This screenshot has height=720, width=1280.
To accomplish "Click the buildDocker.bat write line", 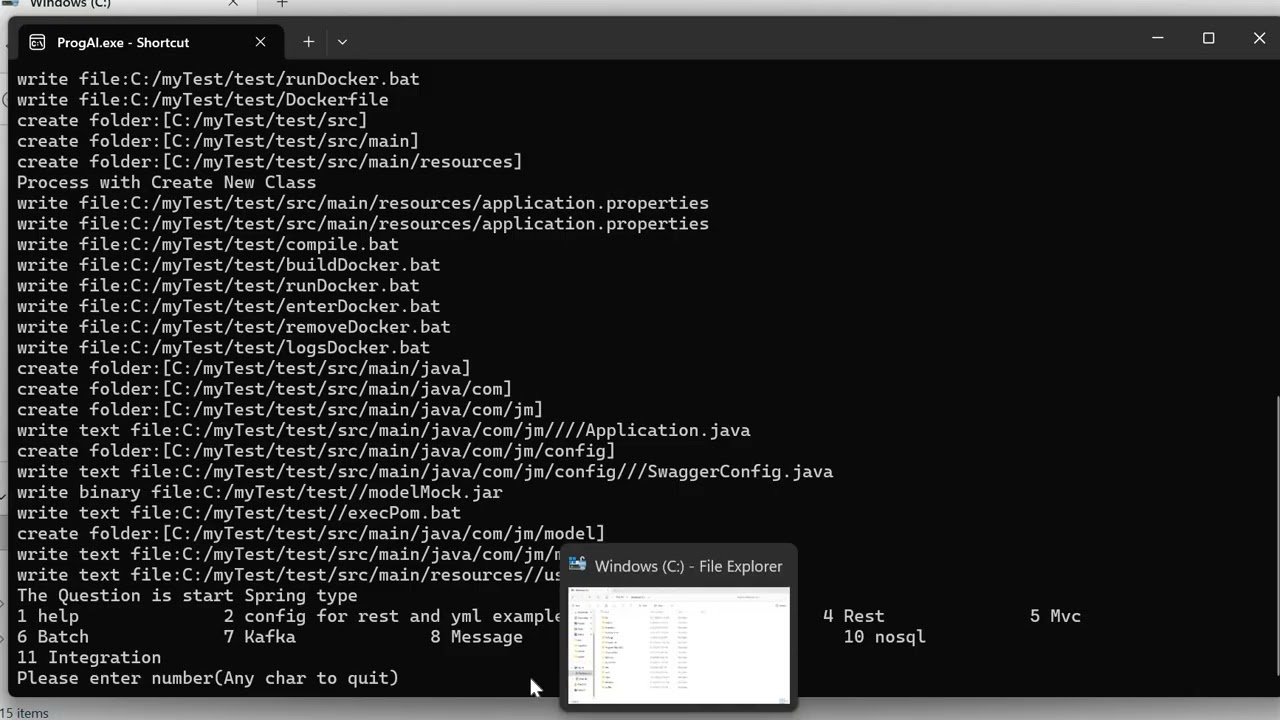I will [228, 265].
